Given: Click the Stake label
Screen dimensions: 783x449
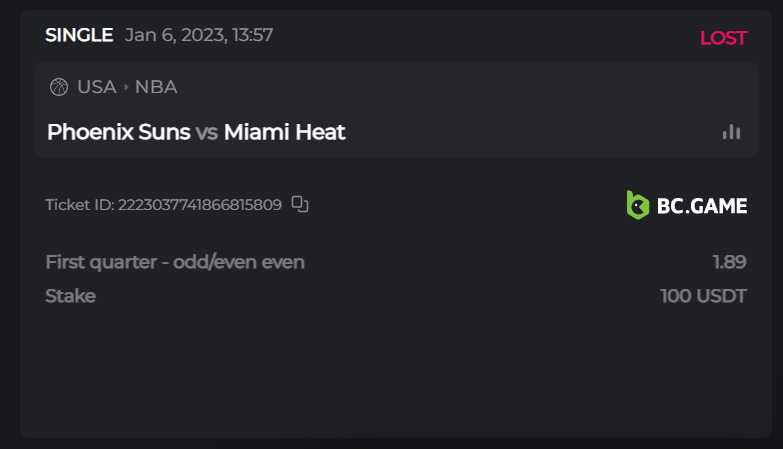Looking at the screenshot, I should (70, 296).
